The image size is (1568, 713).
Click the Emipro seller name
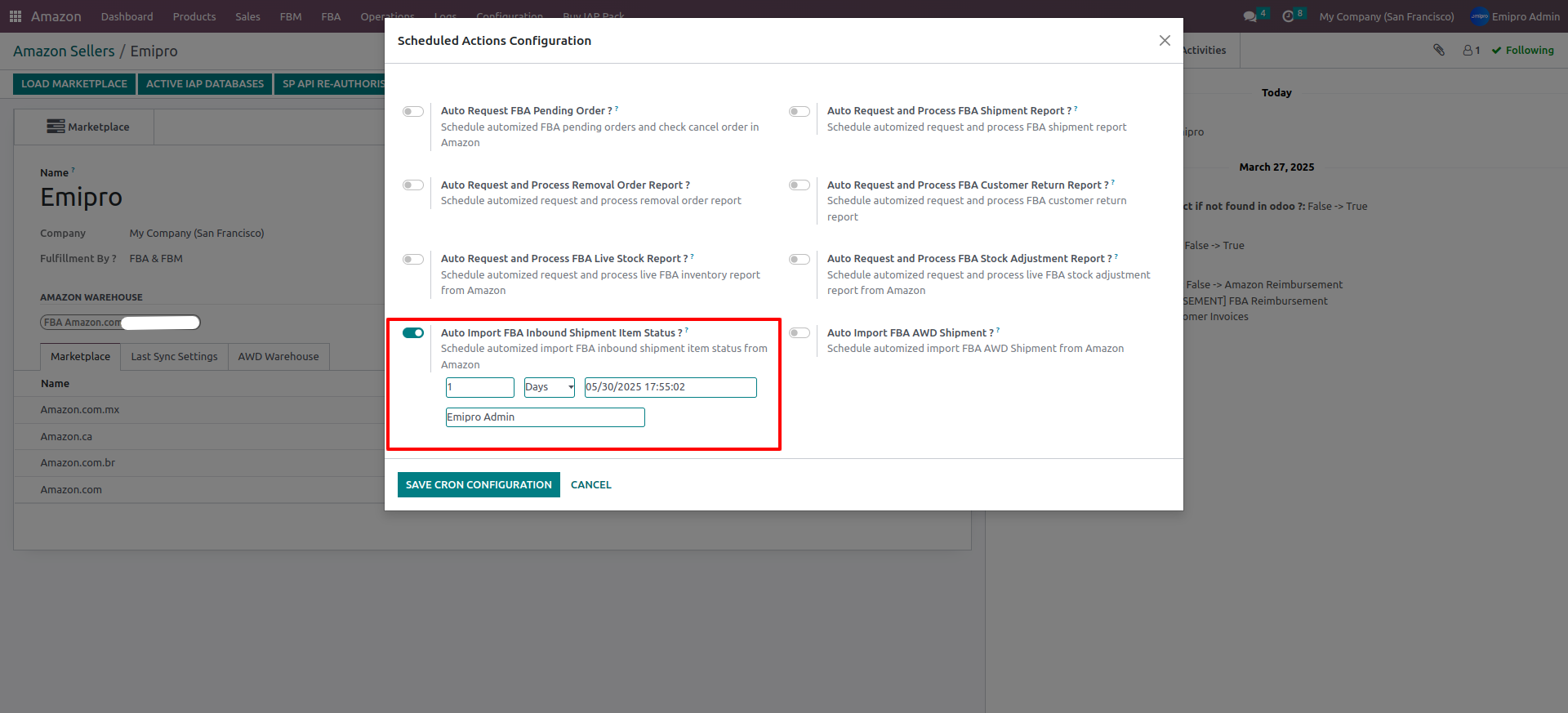pos(82,198)
